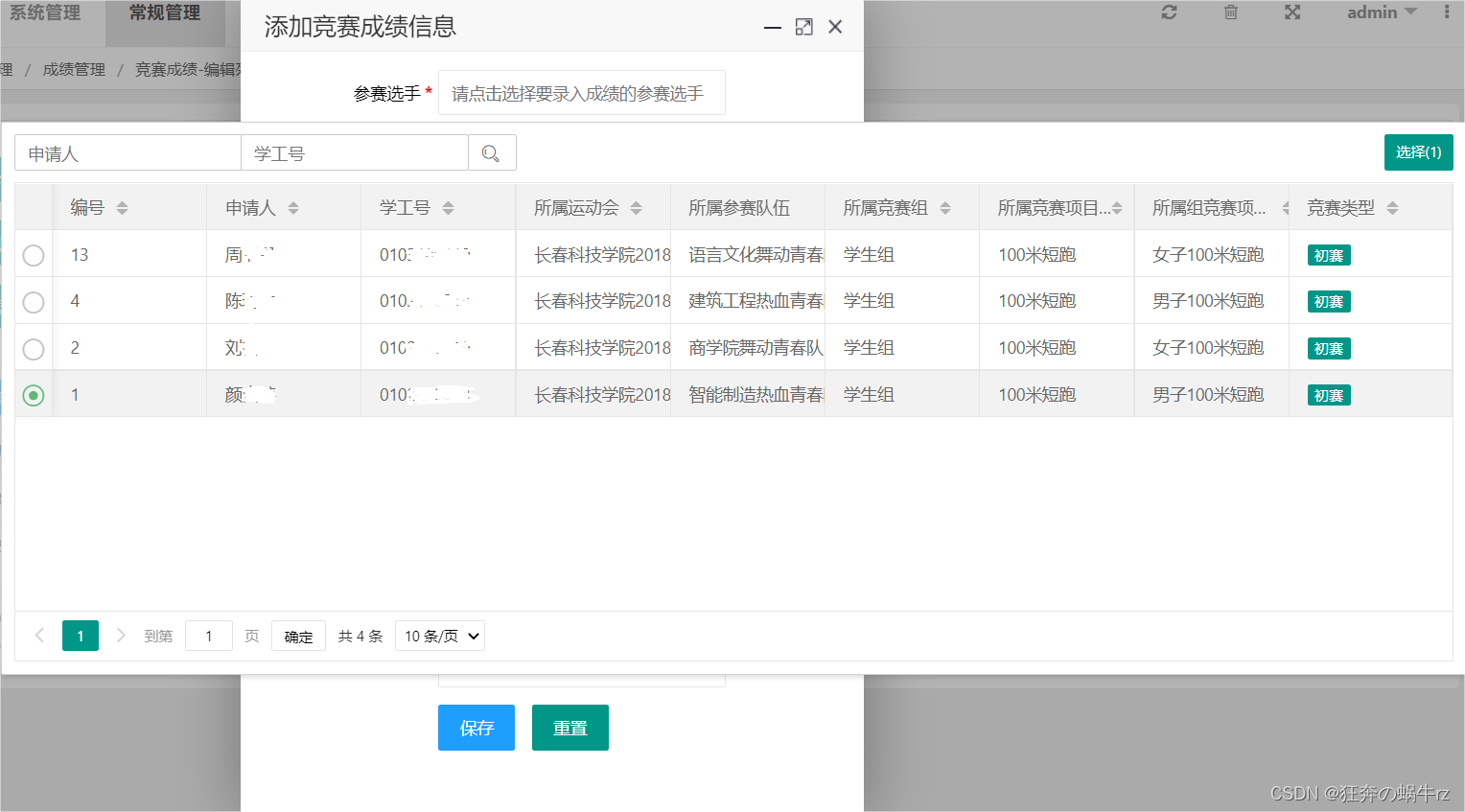This screenshot has height=812, width=1465.
Task: Click the 初赛 tag in row 1
Action: tap(1329, 396)
